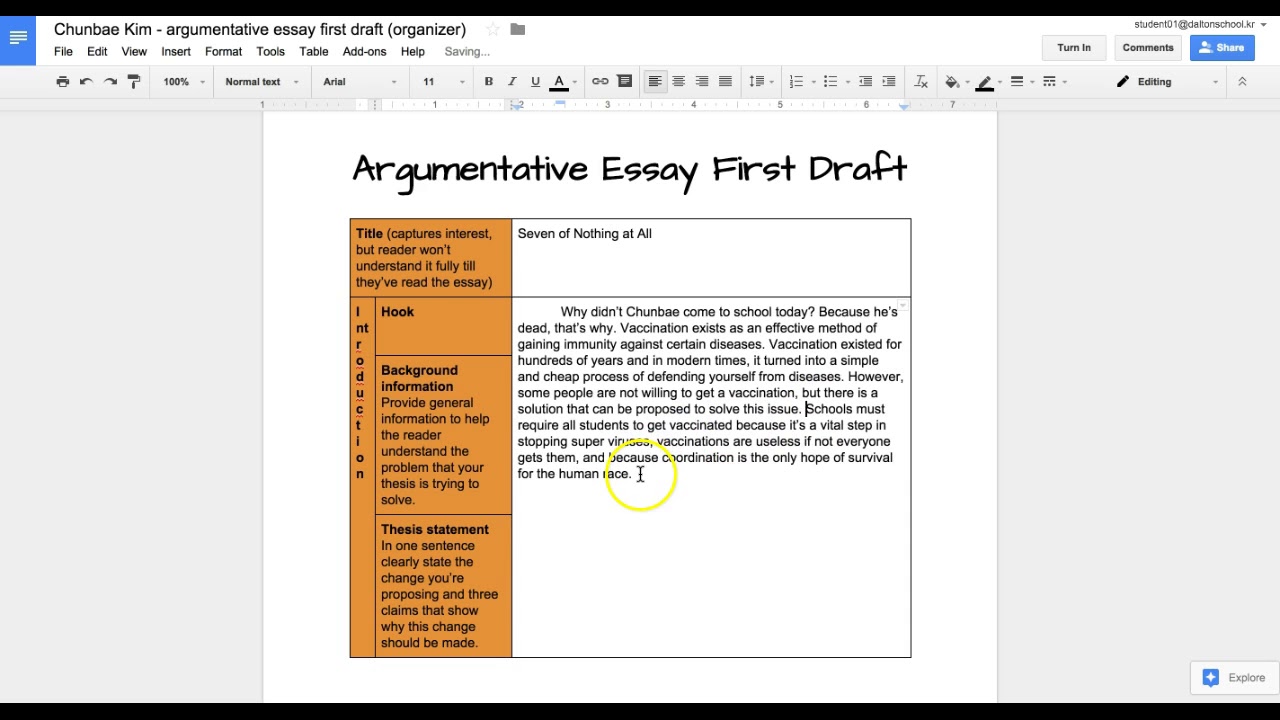The width and height of the screenshot is (1280, 720).
Task: Open the Explore panel
Action: pos(1235,678)
